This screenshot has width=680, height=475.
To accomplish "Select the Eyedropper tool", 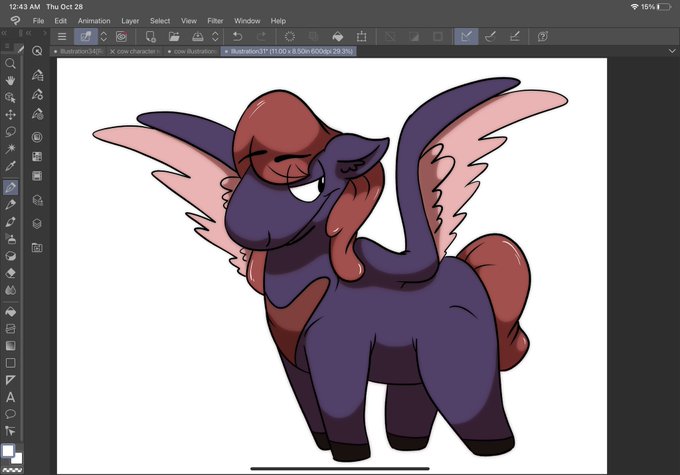I will 10,166.
